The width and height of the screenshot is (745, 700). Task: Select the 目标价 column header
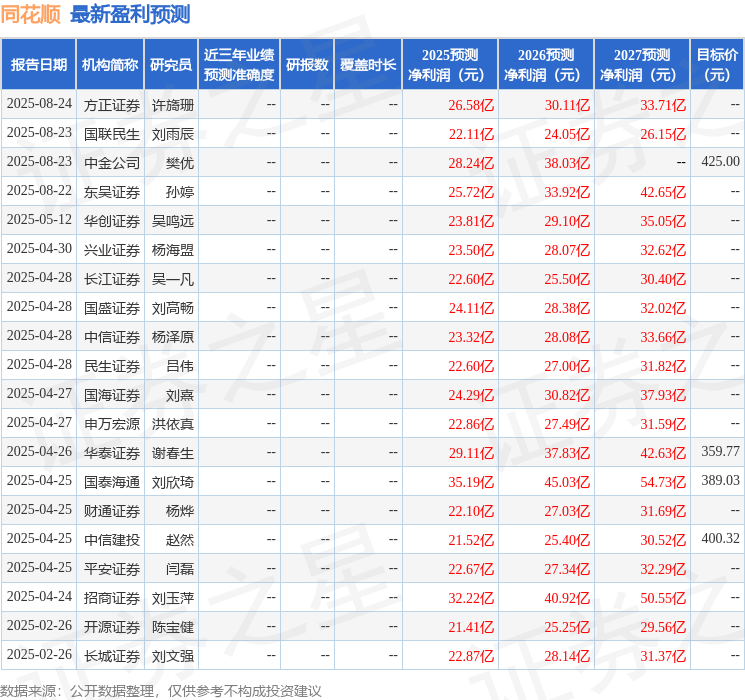tap(717, 64)
